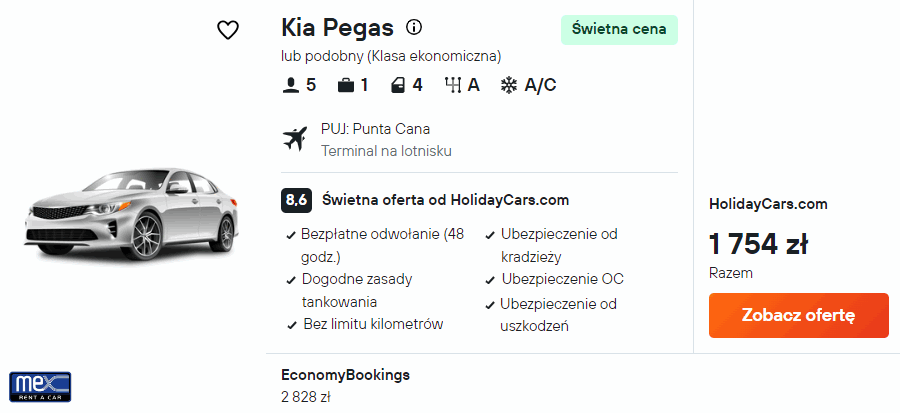Click the Mex Rent a Car logo
The width and height of the screenshot is (900, 413).
pos(40,385)
